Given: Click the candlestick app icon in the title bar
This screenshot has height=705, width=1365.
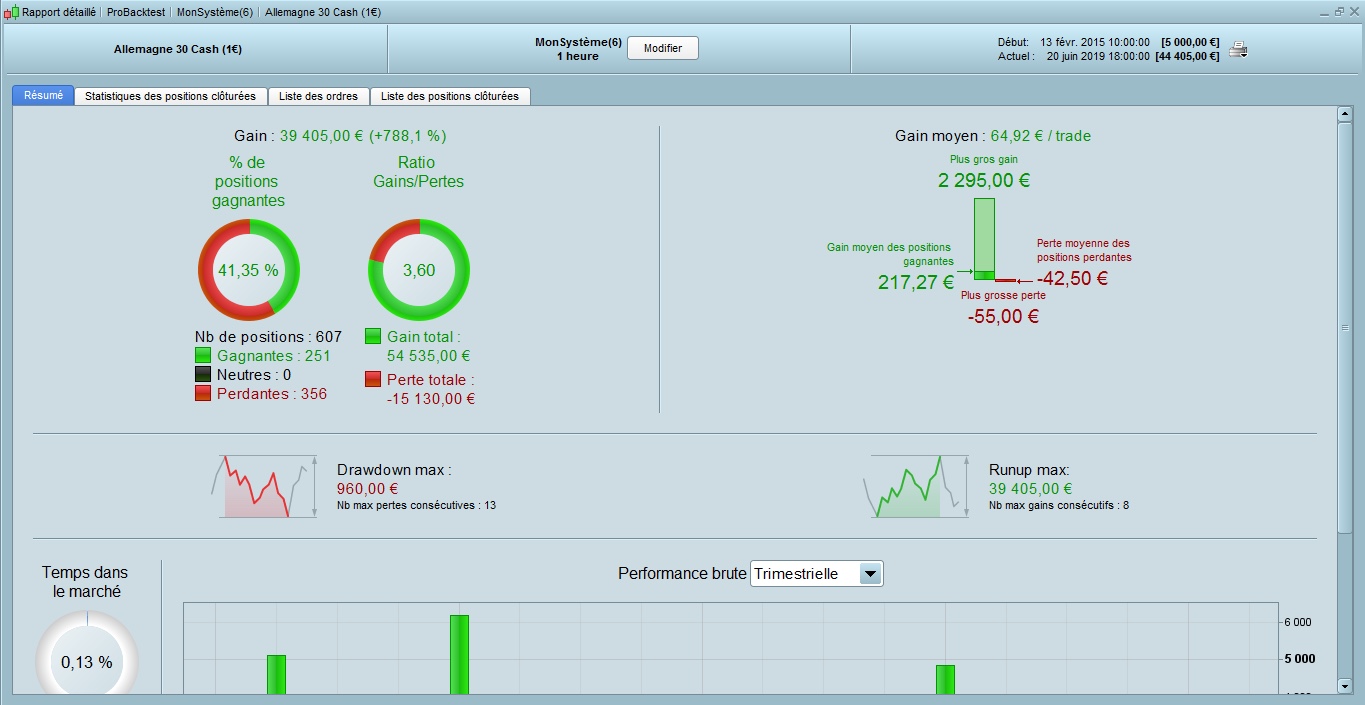Looking at the screenshot, I should point(11,13).
